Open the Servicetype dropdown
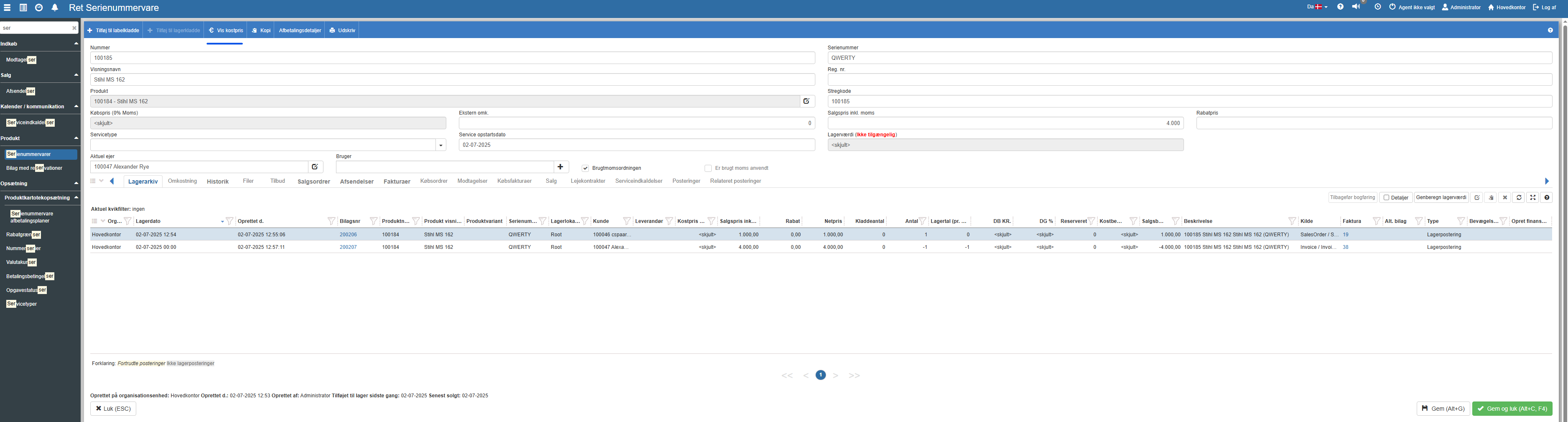The image size is (1568, 422). pyautogui.click(x=441, y=145)
